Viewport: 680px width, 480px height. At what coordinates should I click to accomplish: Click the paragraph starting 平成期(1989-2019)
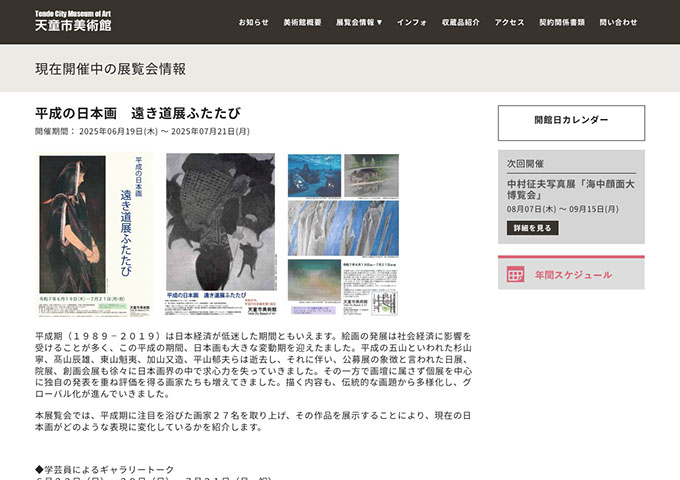pyautogui.click(x=253, y=365)
